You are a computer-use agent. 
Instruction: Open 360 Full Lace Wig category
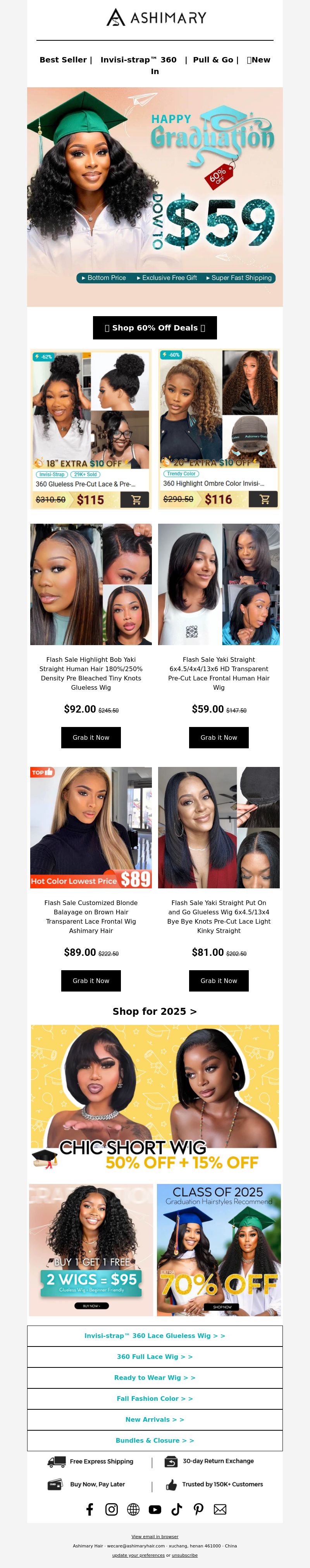tap(155, 1357)
